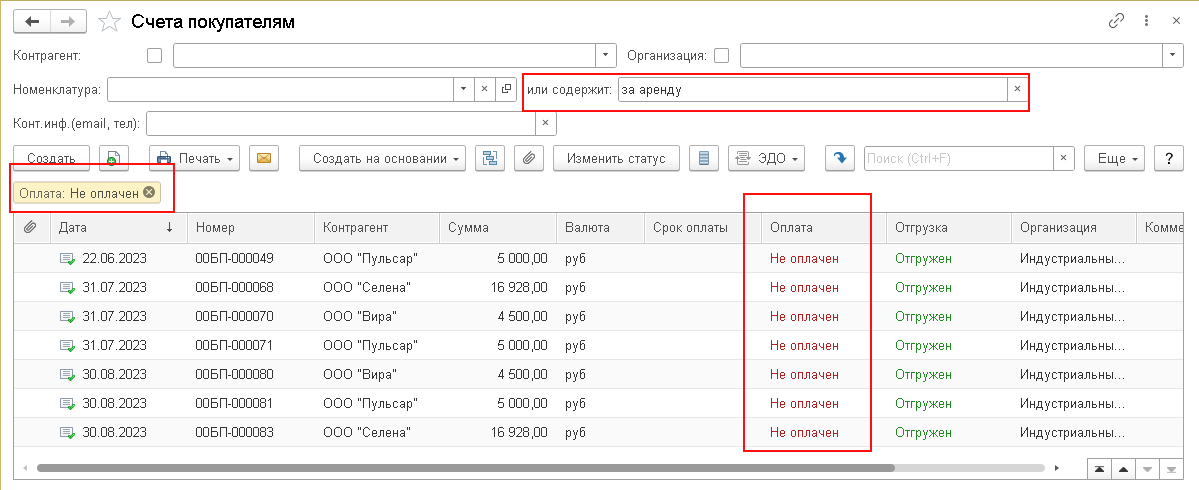Sort by the Дата column header
This screenshot has height=490, width=1199.
pyautogui.click(x=119, y=227)
